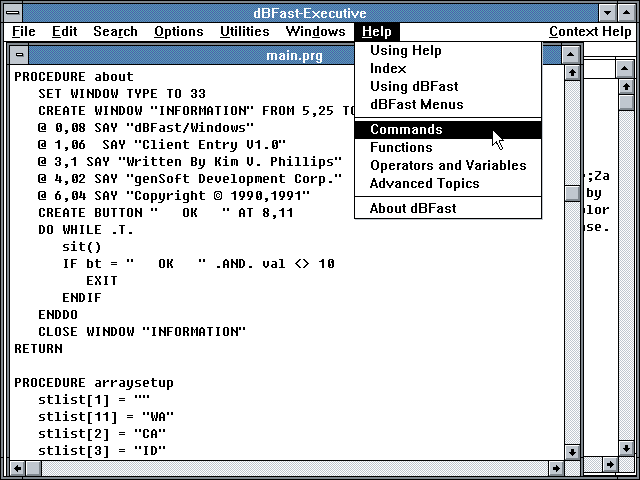The image size is (640, 480).
Task: Select Using dBFast help topic
Action: point(448,87)
